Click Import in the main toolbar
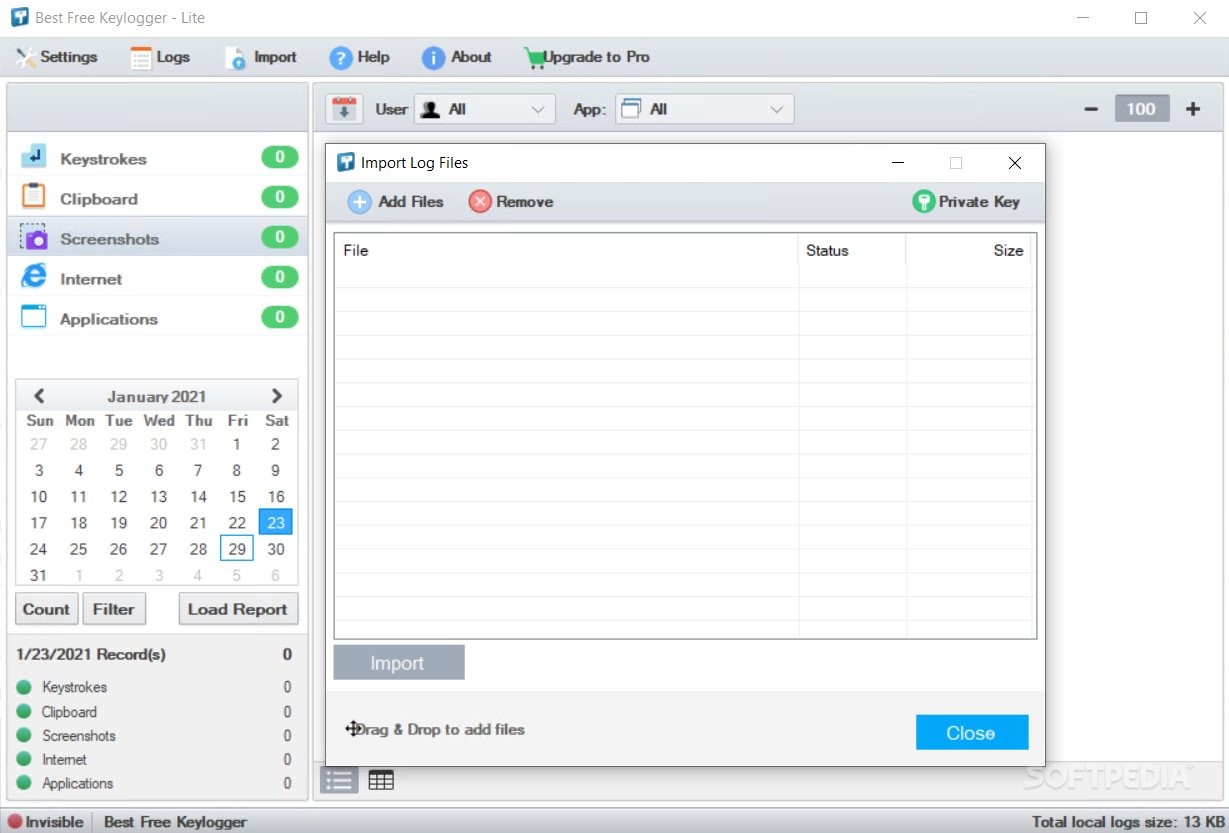The width and height of the screenshot is (1229, 833). click(261, 57)
